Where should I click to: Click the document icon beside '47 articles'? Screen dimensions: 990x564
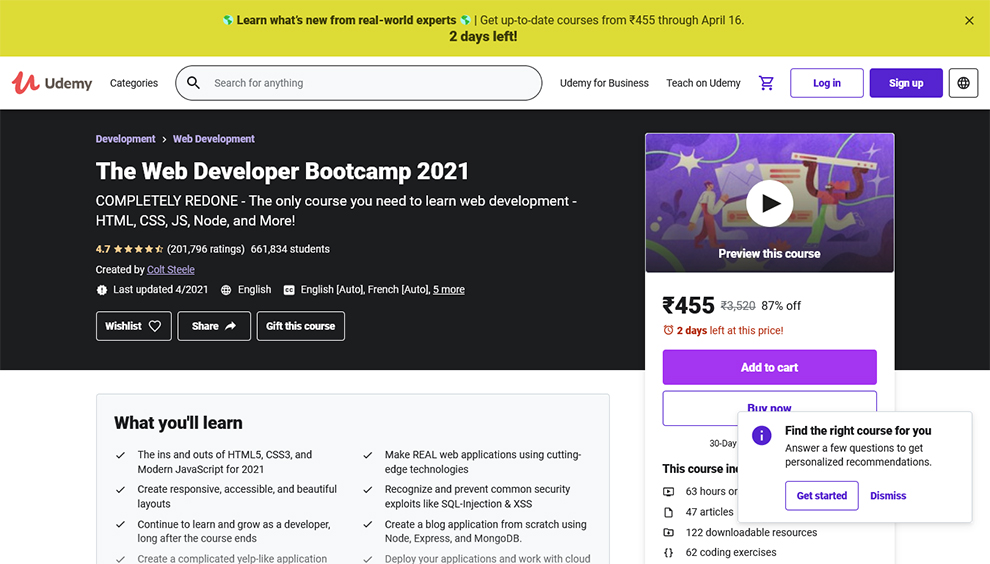tap(669, 512)
